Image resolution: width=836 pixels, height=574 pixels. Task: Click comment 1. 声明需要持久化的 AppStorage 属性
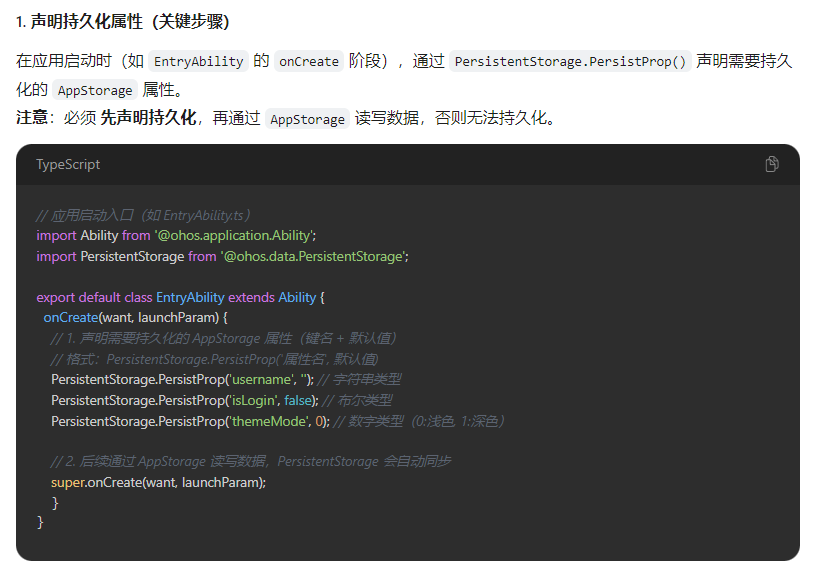click(223, 338)
